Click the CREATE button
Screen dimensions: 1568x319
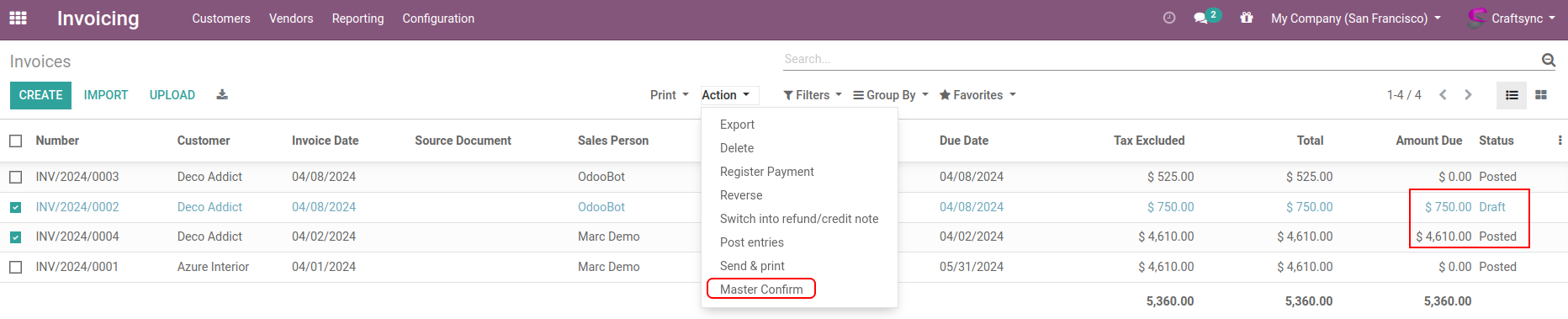coord(40,95)
